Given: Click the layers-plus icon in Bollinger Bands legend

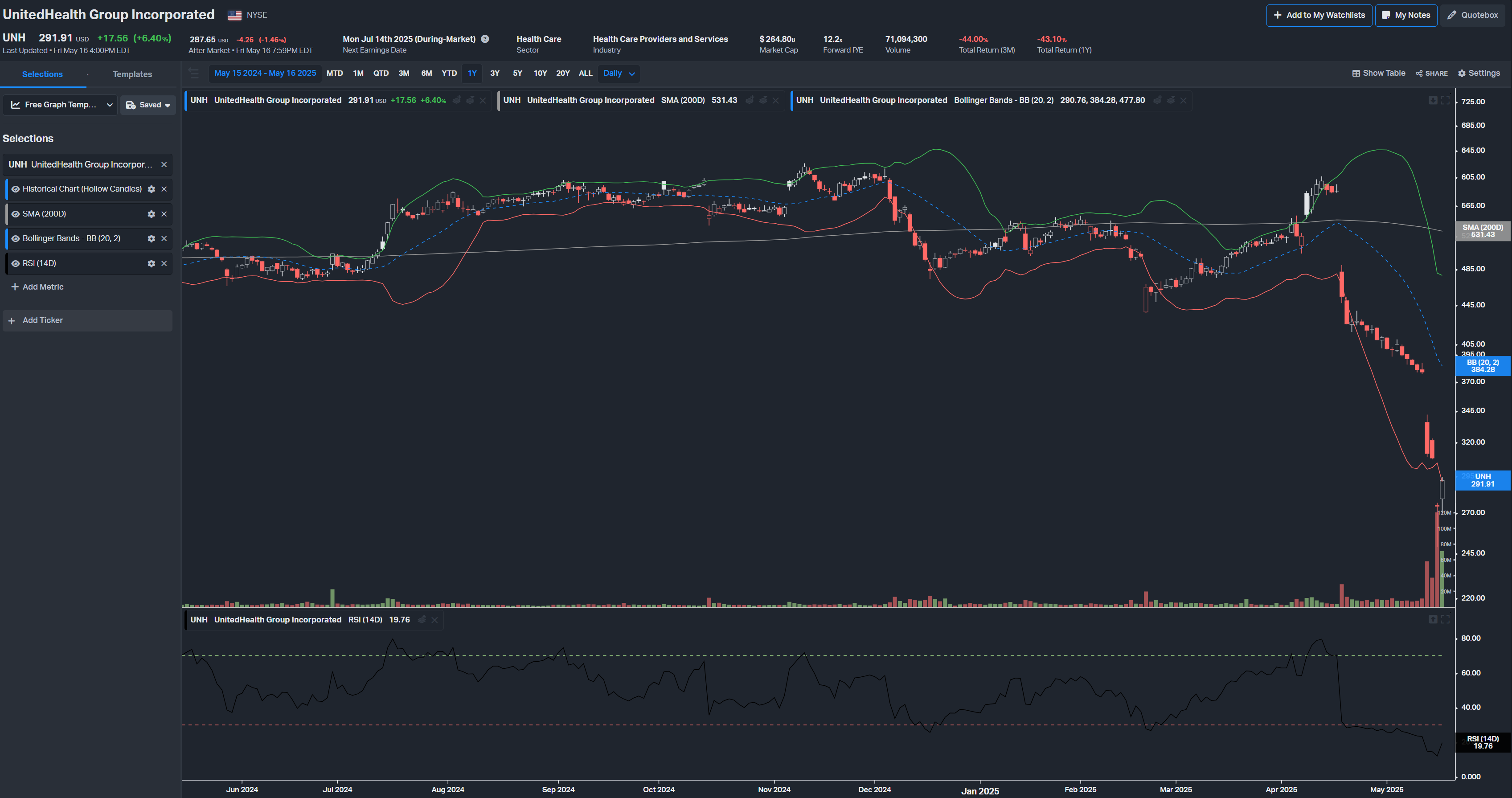Looking at the screenshot, I should (1157, 100).
